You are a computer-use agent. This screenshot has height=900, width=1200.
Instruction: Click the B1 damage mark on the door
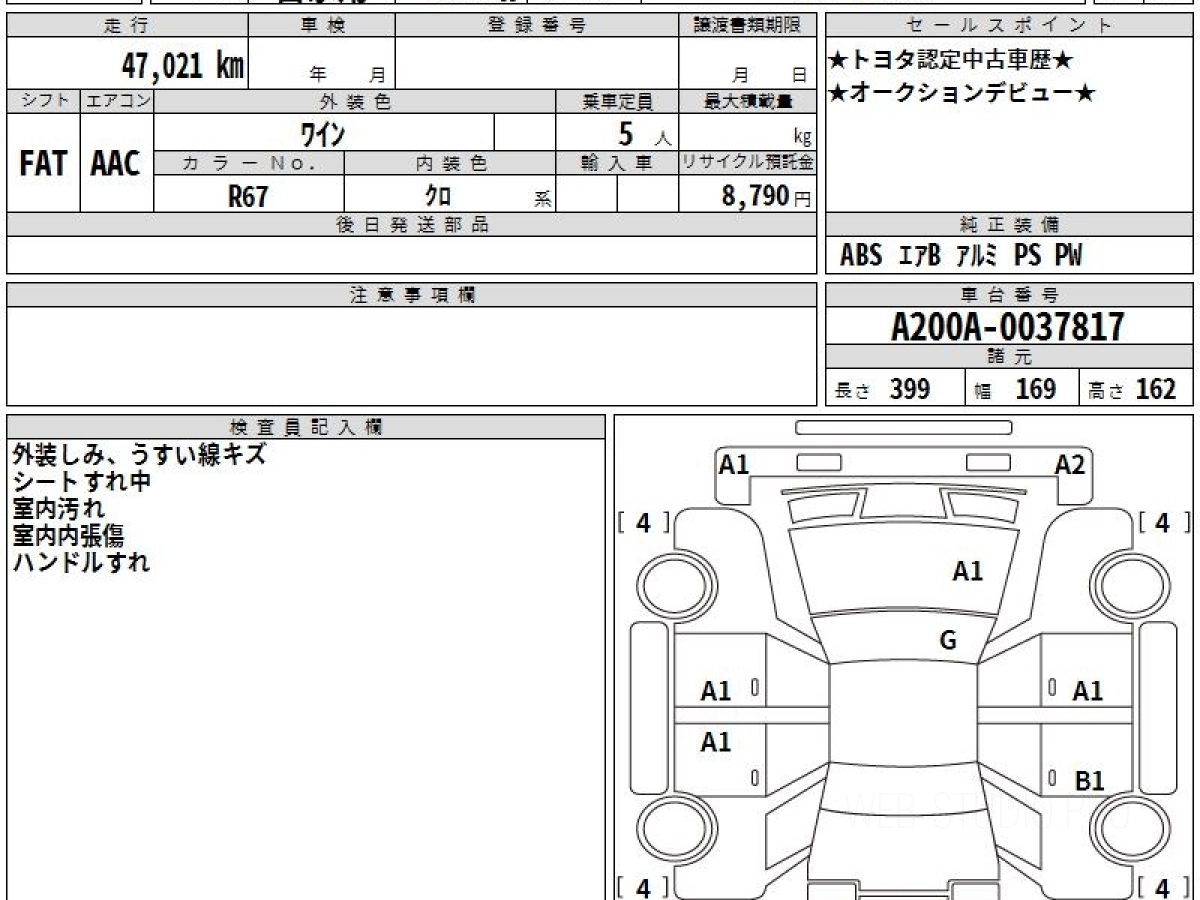1089,781
